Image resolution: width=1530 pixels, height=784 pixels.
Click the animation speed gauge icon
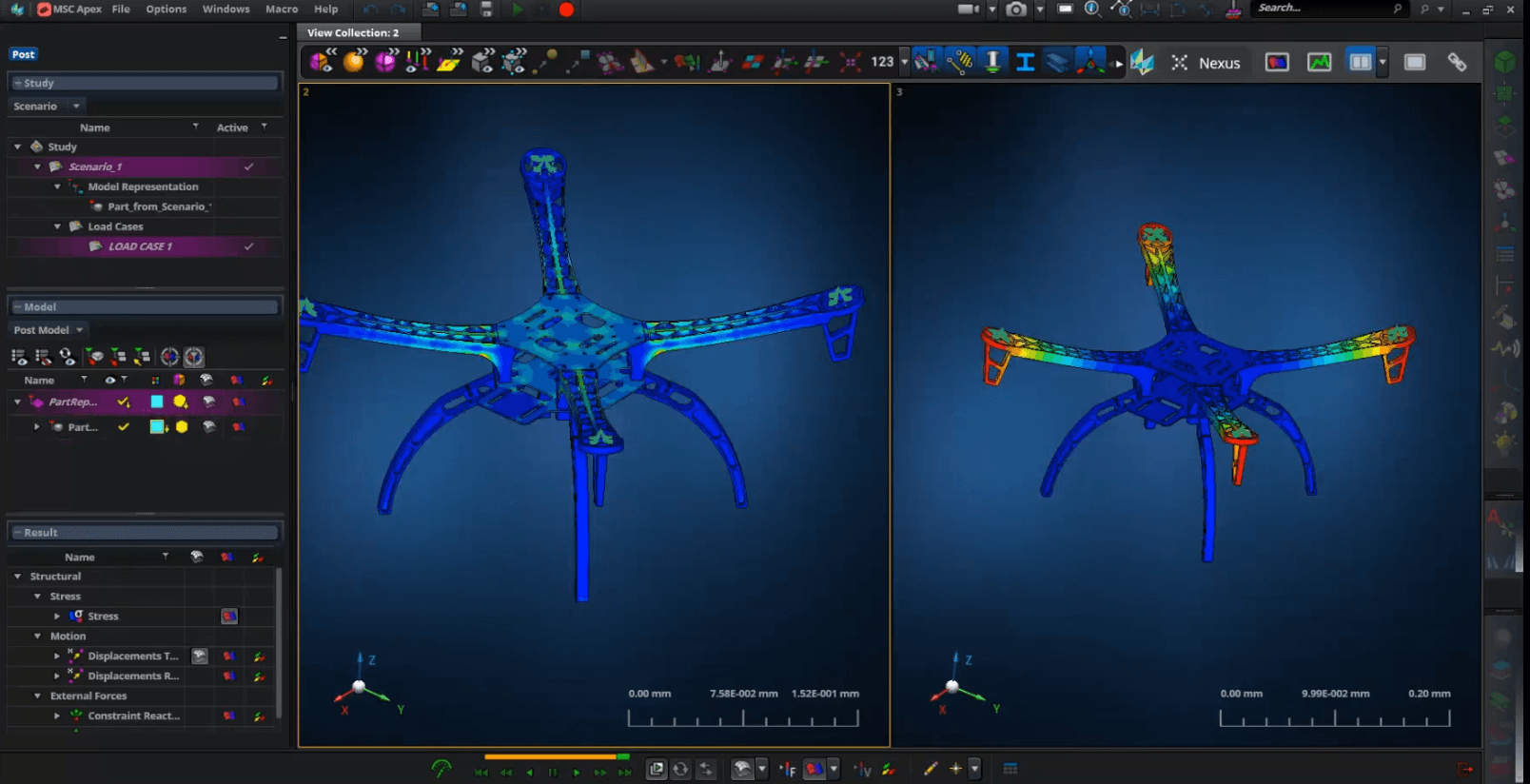pyautogui.click(x=441, y=769)
